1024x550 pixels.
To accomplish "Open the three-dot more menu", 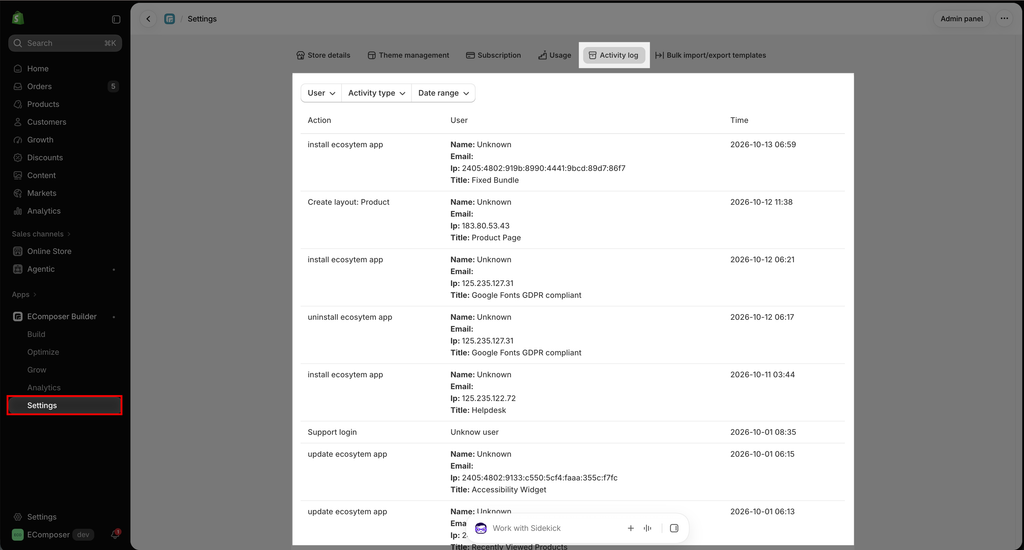I will [x=1004, y=19].
